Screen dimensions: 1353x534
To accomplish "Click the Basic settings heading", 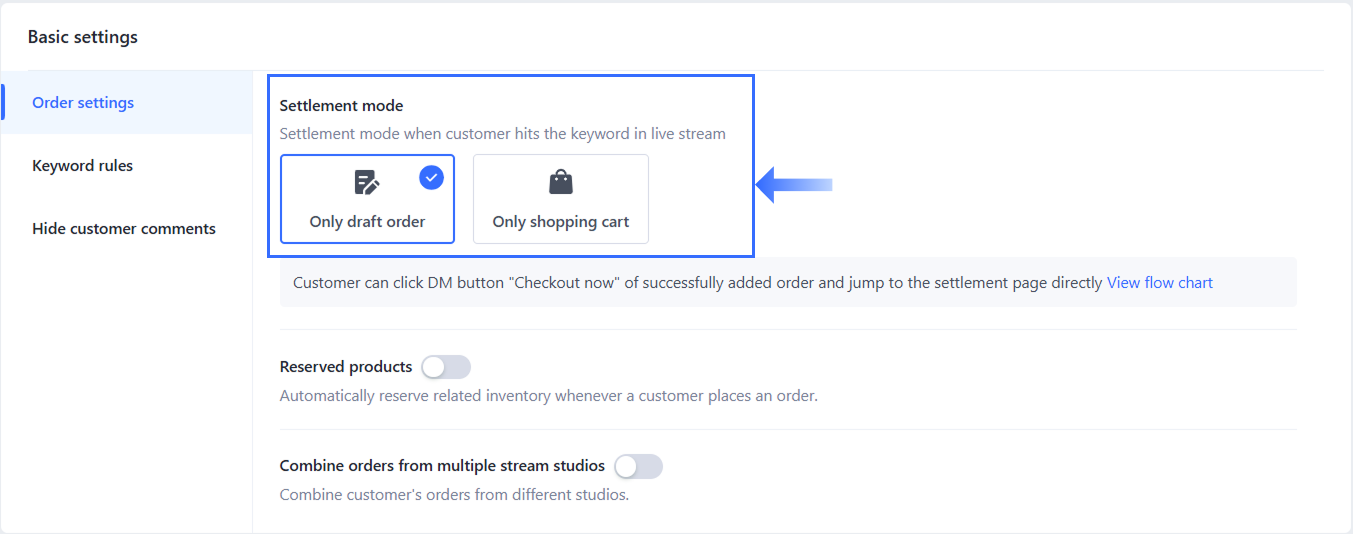I will click(x=83, y=37).
